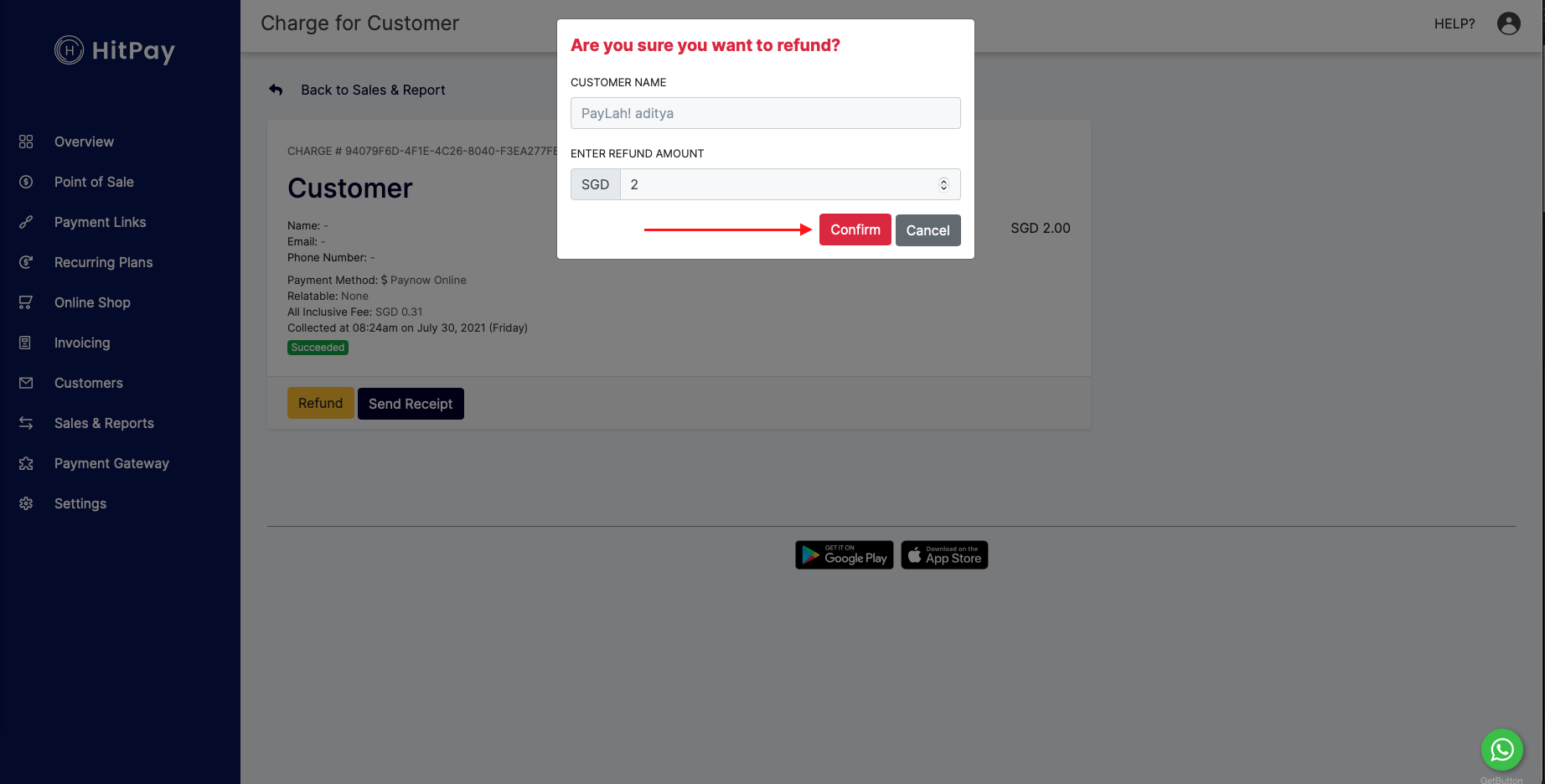Click the Invoicing document icon

click(x=26, y=343)
